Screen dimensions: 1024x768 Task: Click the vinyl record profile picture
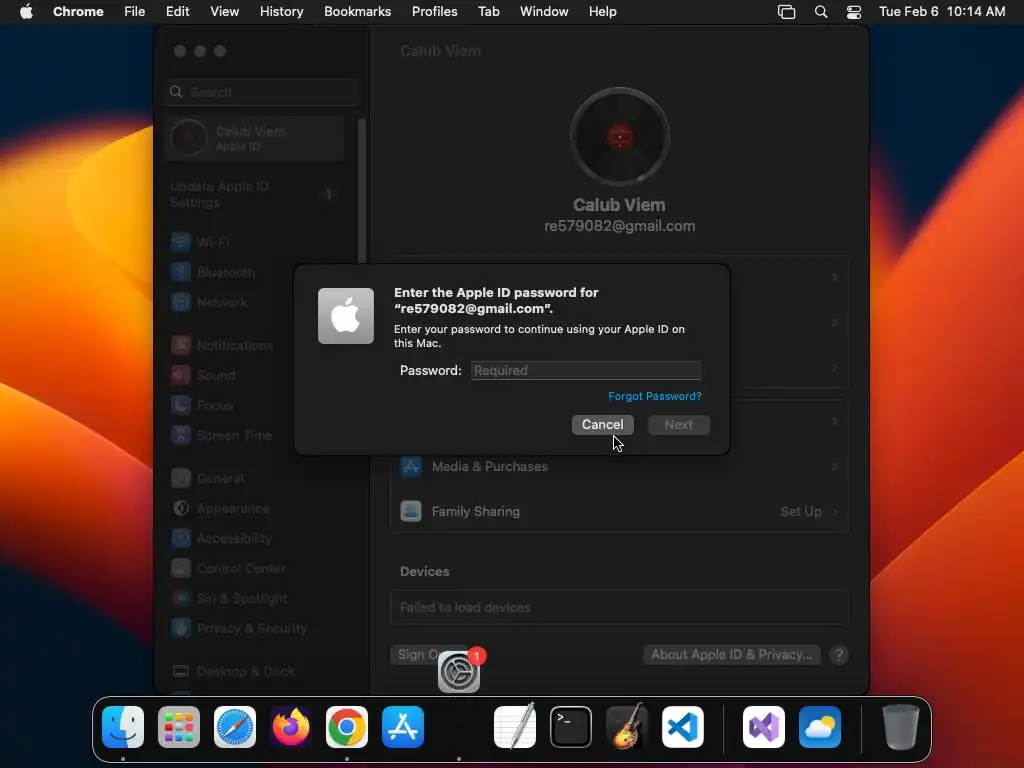click(620, 137)
